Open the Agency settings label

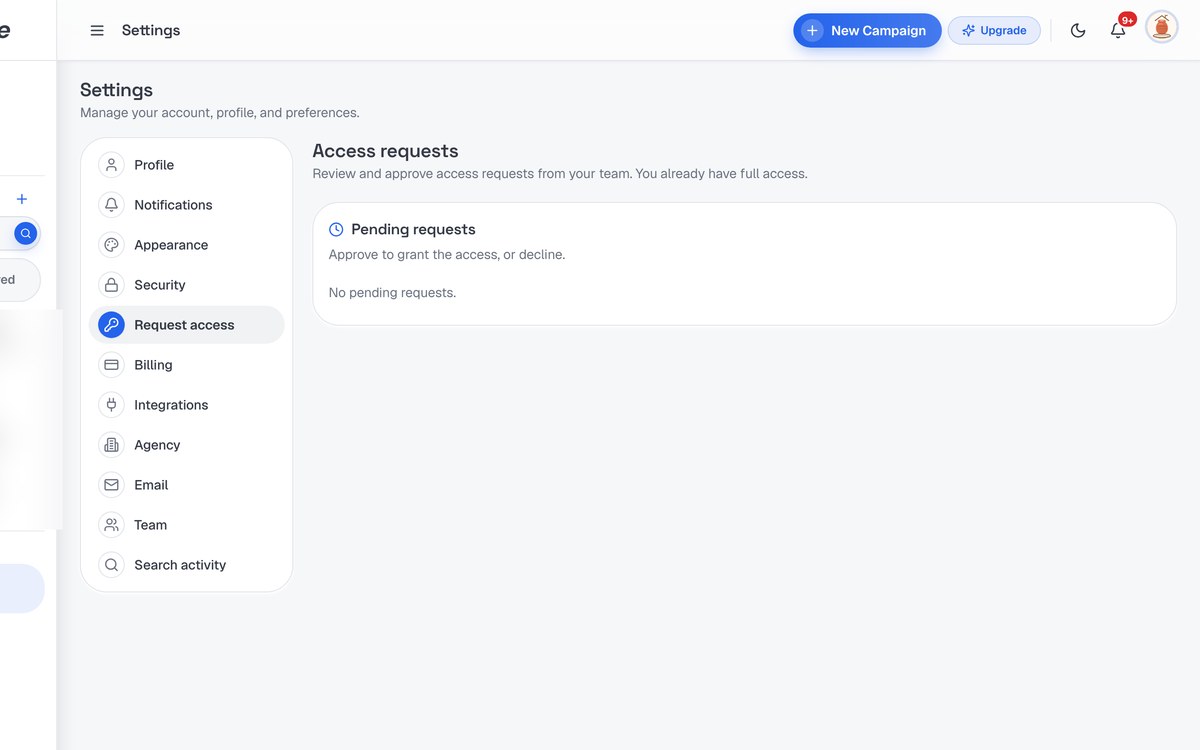tap(157, 445)
